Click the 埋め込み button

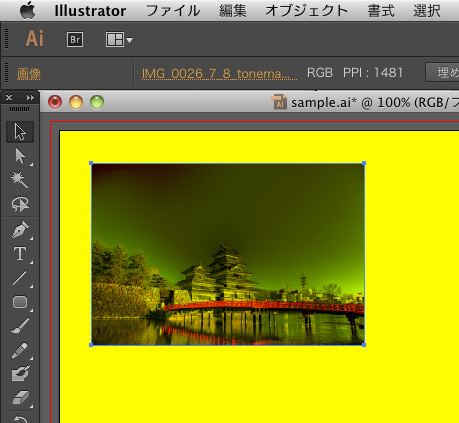442,72
